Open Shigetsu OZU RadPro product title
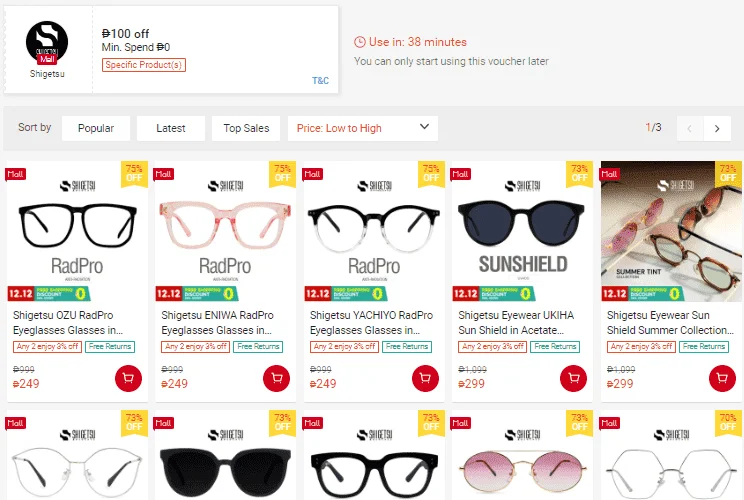This screenshot has height=500, width=744. [x=68, y=323]
